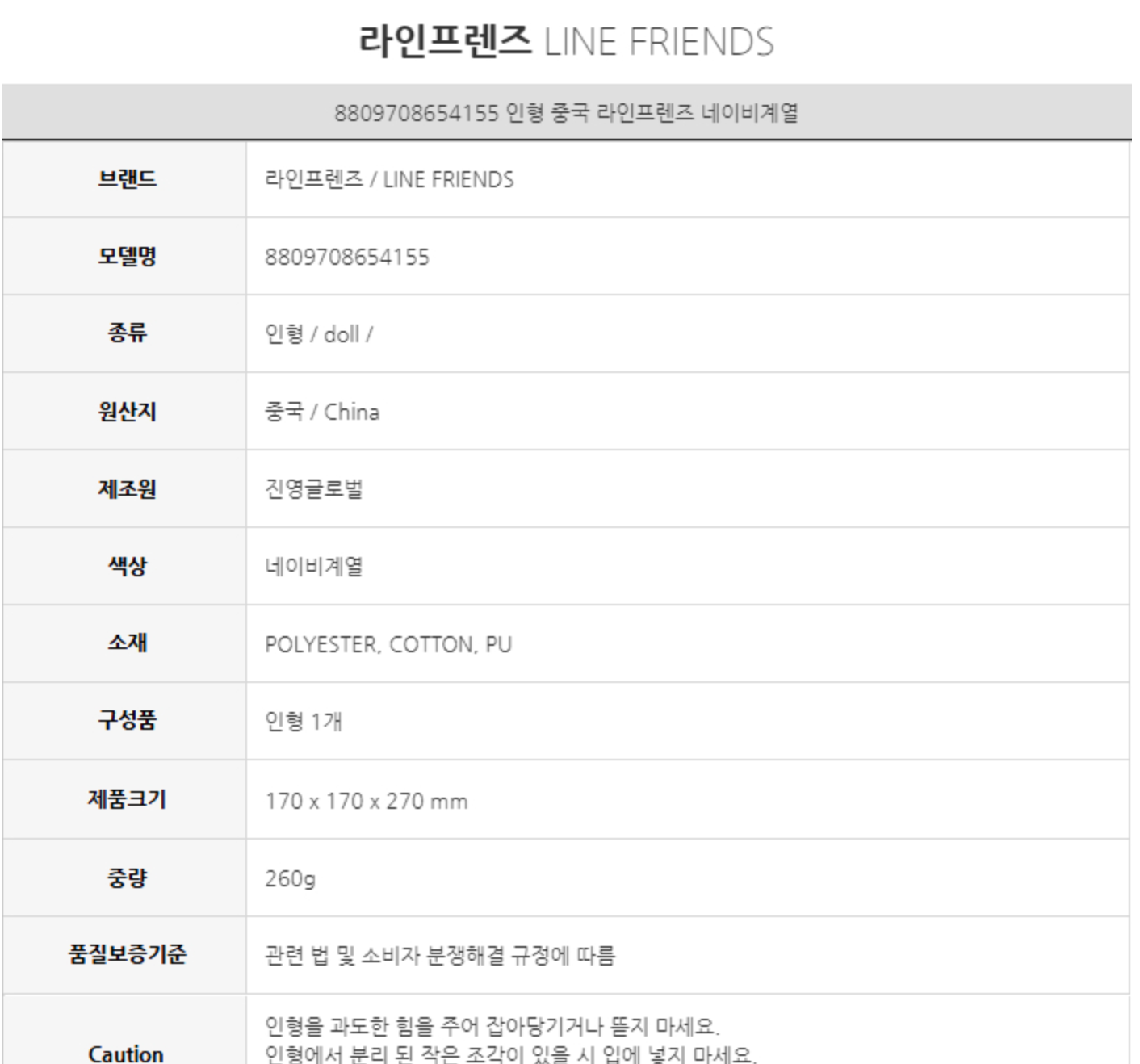Click the Caution row label
This screenshot has height=1064, width=1140.
pos(125,1054)
